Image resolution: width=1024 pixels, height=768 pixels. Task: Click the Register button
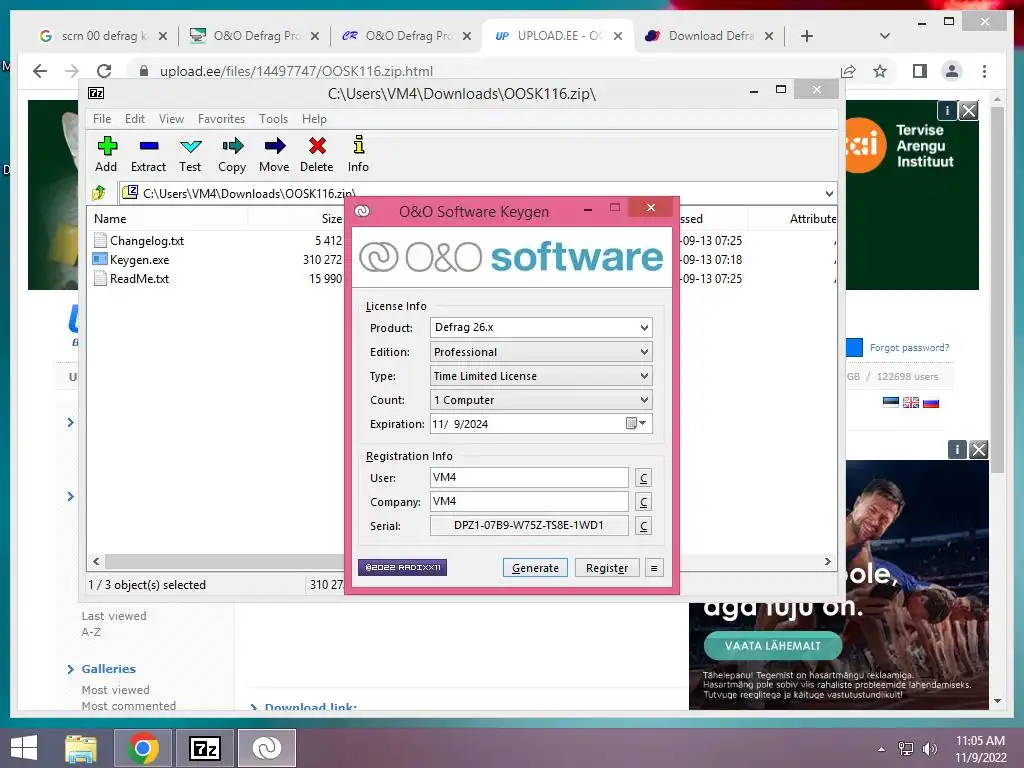607,568
